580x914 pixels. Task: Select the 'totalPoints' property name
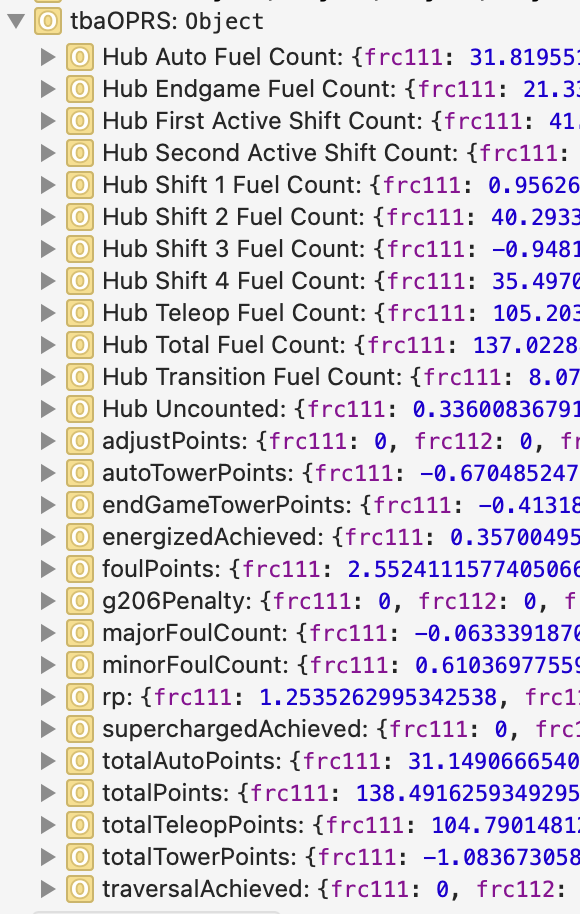tap(163, 793)
